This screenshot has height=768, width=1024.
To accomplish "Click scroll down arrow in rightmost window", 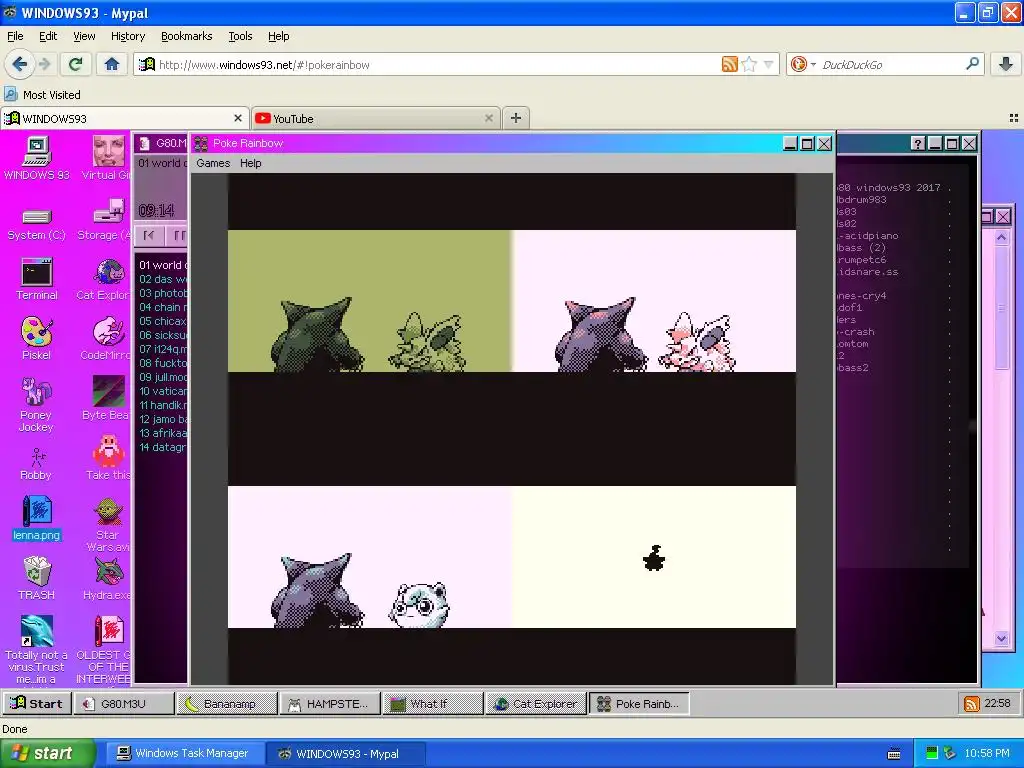I will tap(1002, 639).
